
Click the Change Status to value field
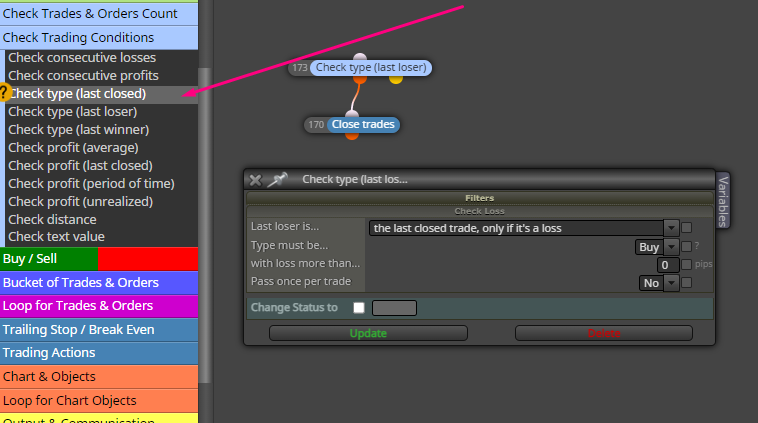tap(394, 308)
